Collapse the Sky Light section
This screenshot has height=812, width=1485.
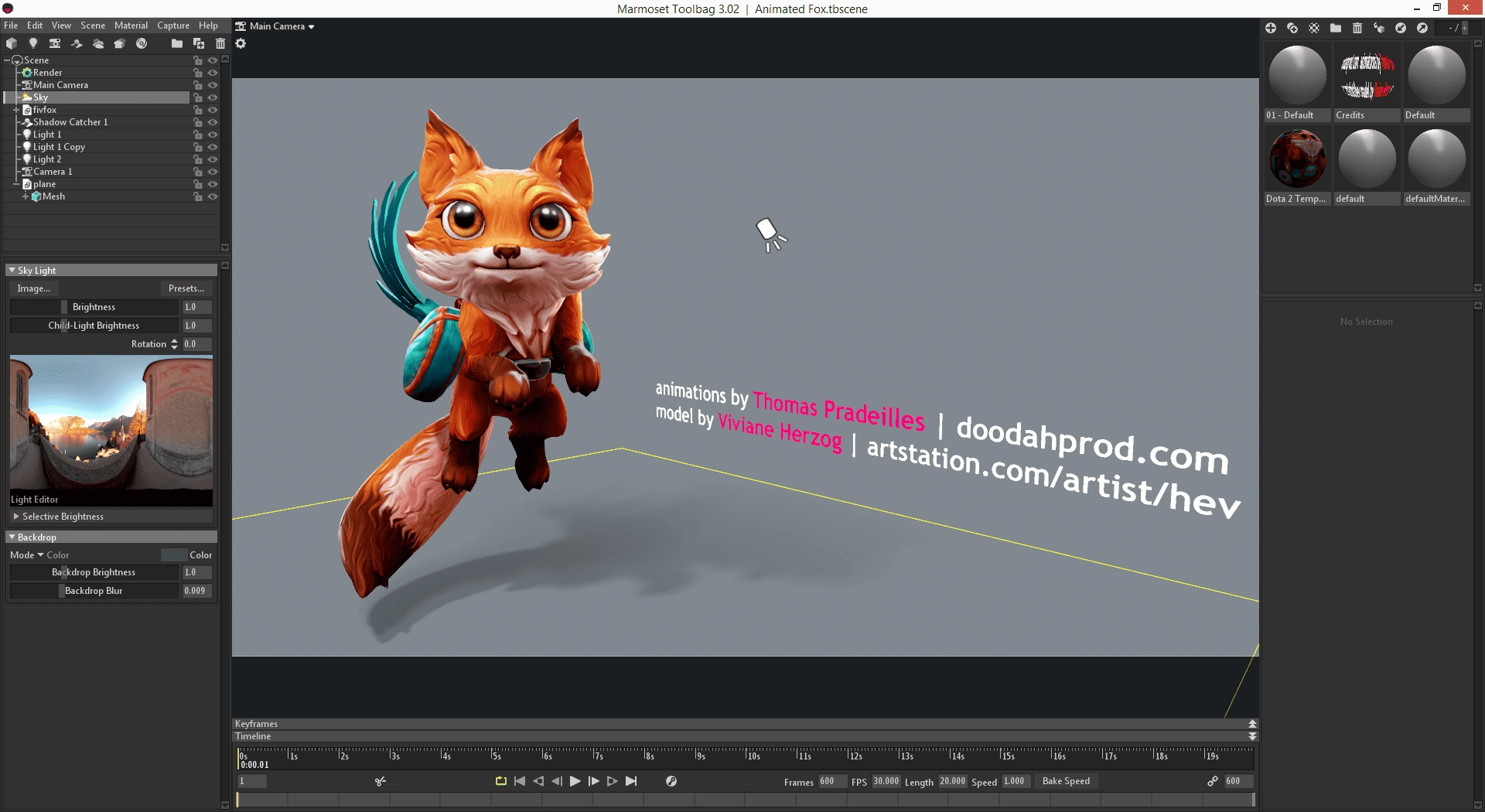(x=12, y=271)
